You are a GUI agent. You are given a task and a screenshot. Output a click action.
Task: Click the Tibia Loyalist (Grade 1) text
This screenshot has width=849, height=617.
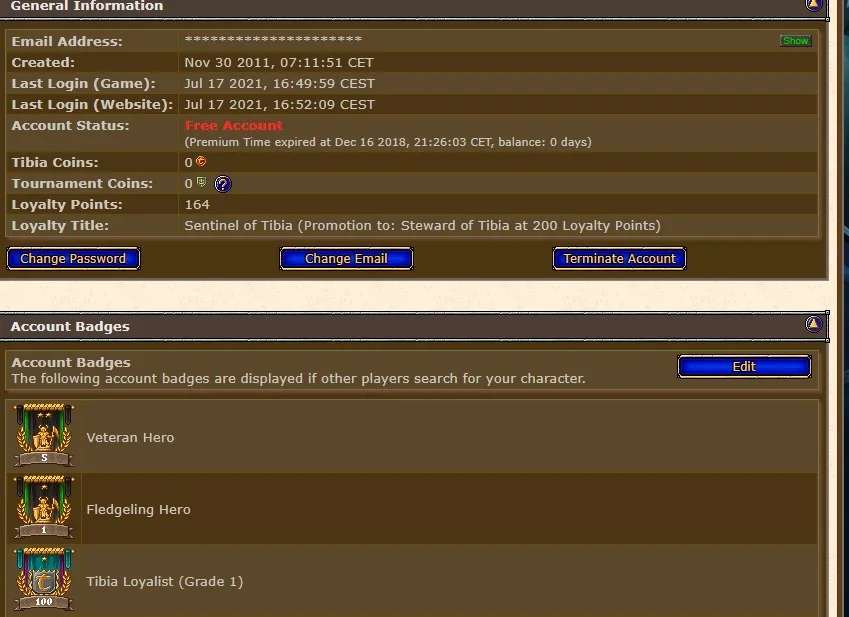click(x=165, y=582)
